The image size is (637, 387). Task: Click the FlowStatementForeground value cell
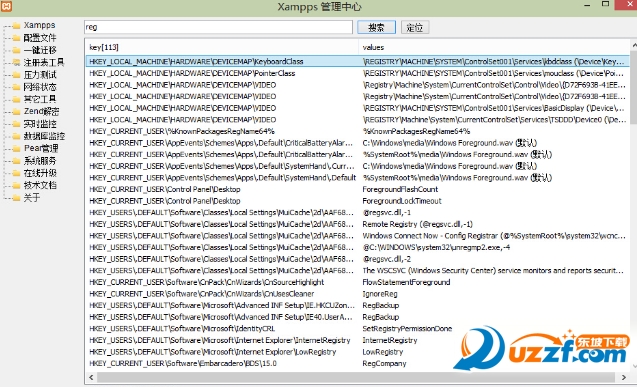coord(406,282)
